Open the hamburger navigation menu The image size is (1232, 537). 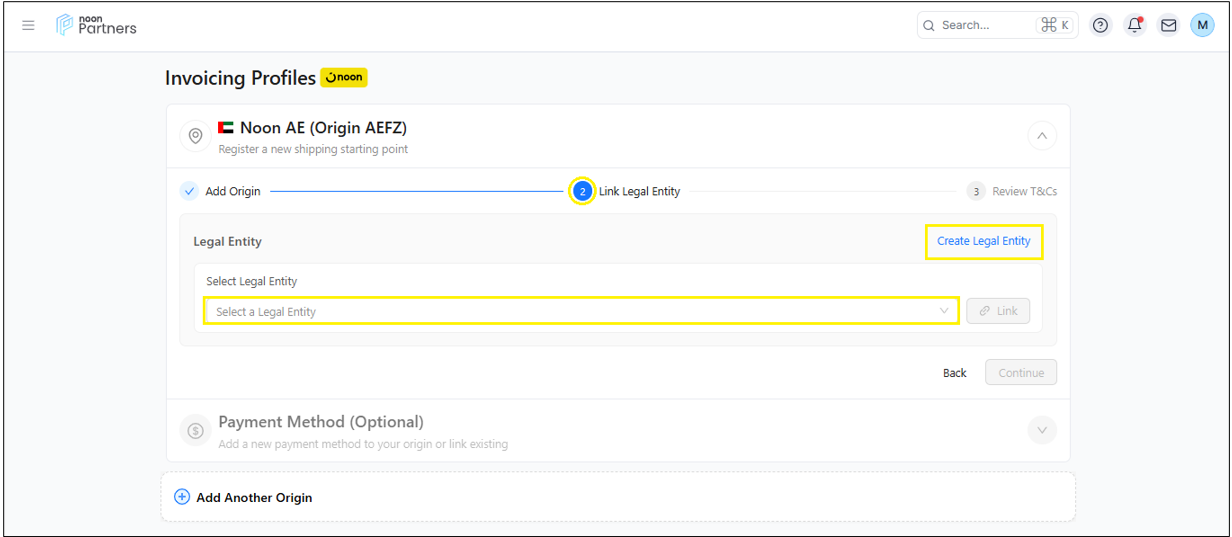(28, 25)
